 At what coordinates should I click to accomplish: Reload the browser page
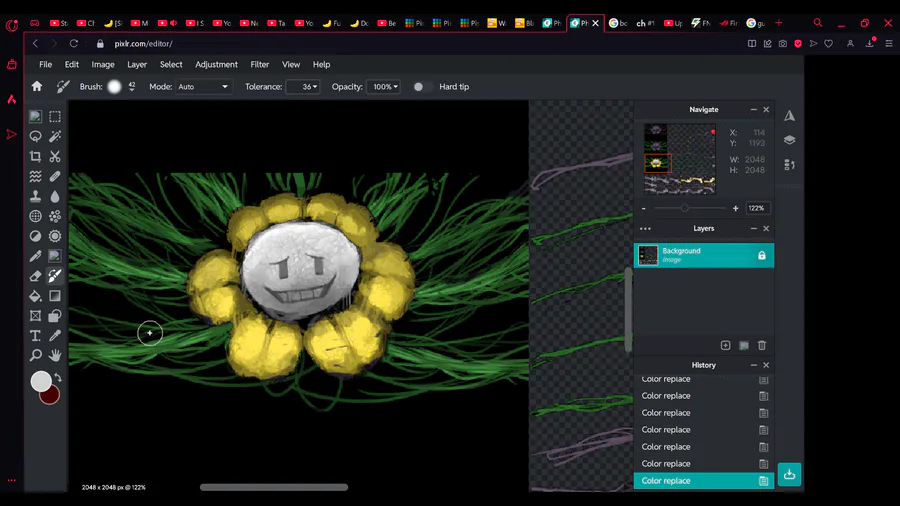pyautogui.click(x=73, y=44)
